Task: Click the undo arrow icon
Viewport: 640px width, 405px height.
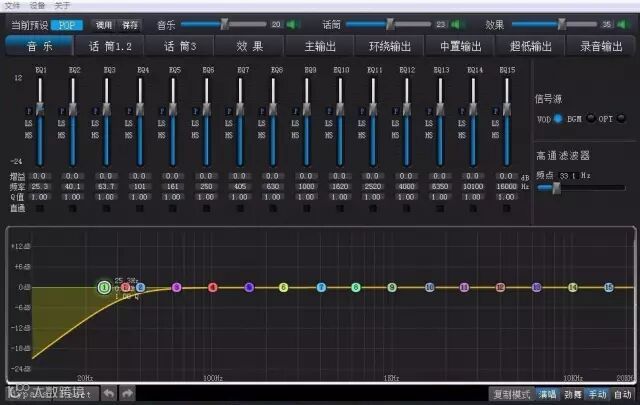Action: click(109, 394)
